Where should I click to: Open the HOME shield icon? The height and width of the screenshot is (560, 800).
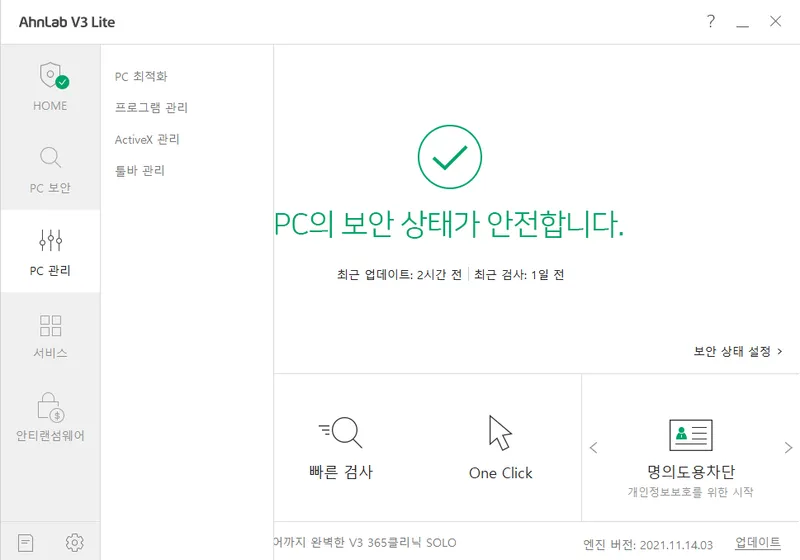tap(54, 75)
